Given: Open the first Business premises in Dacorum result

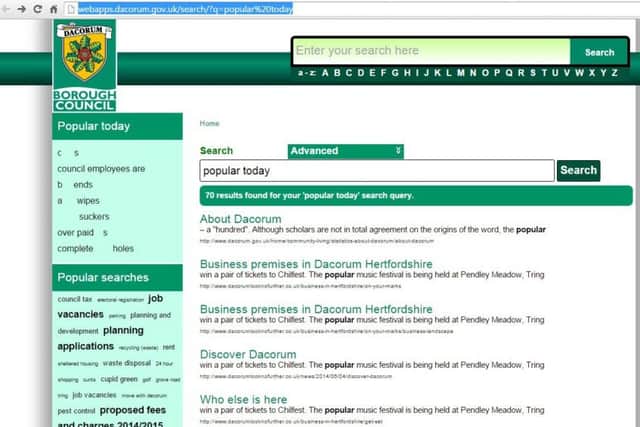Looking at the screenshot, I should [x=316, y=264].
